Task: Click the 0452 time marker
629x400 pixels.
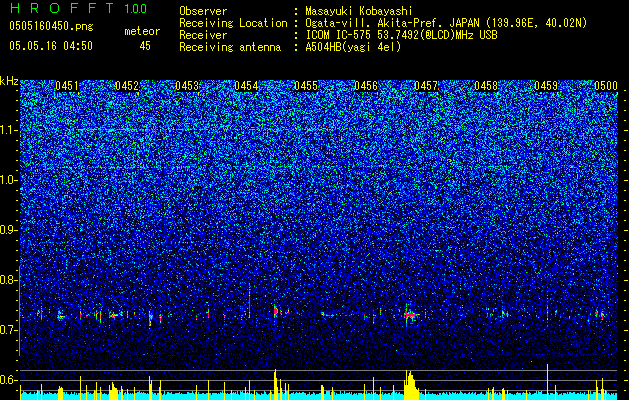Action: coord(127,86)
